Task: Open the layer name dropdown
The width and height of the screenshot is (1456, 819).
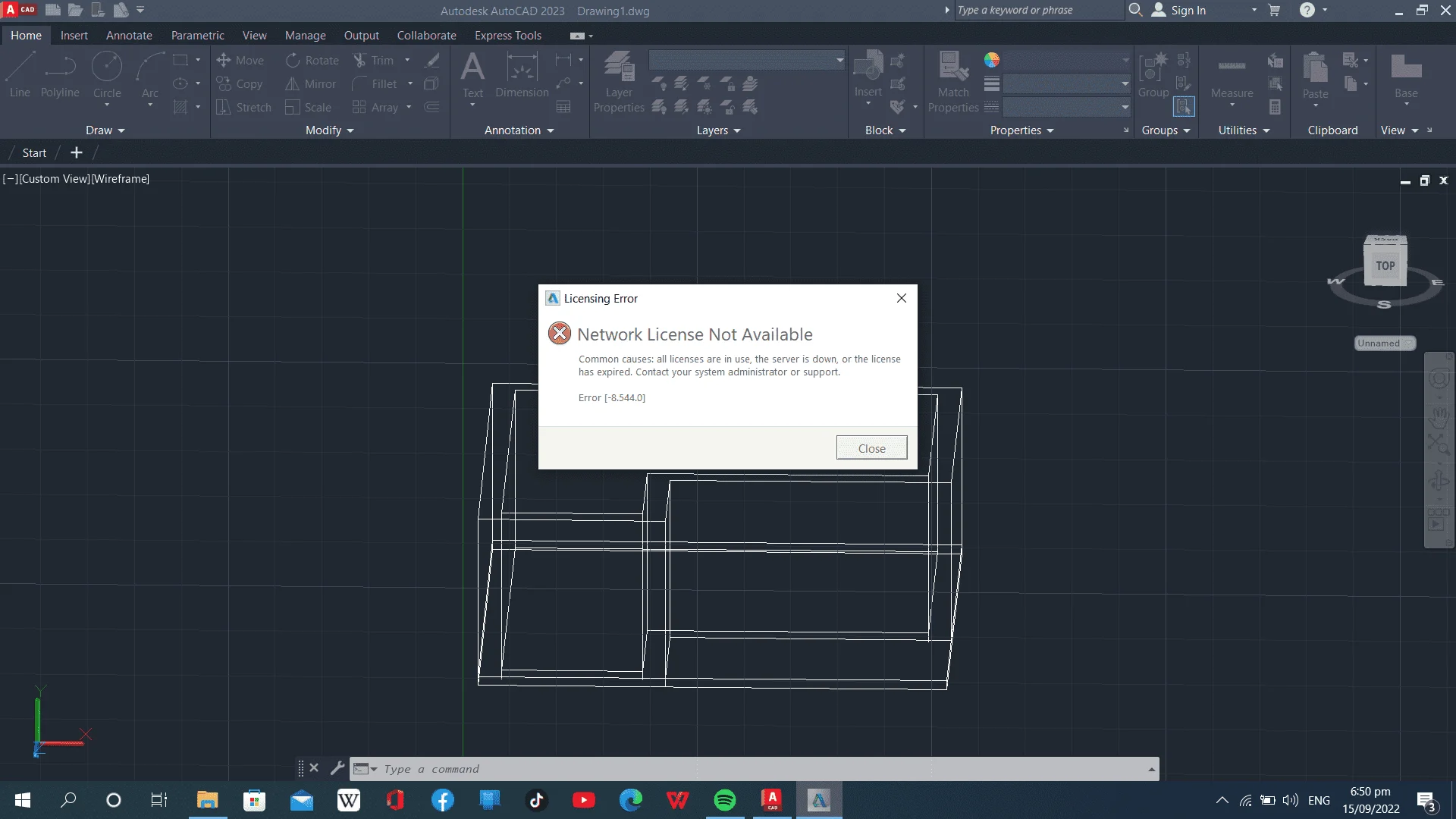Action: tap(747, 60)
